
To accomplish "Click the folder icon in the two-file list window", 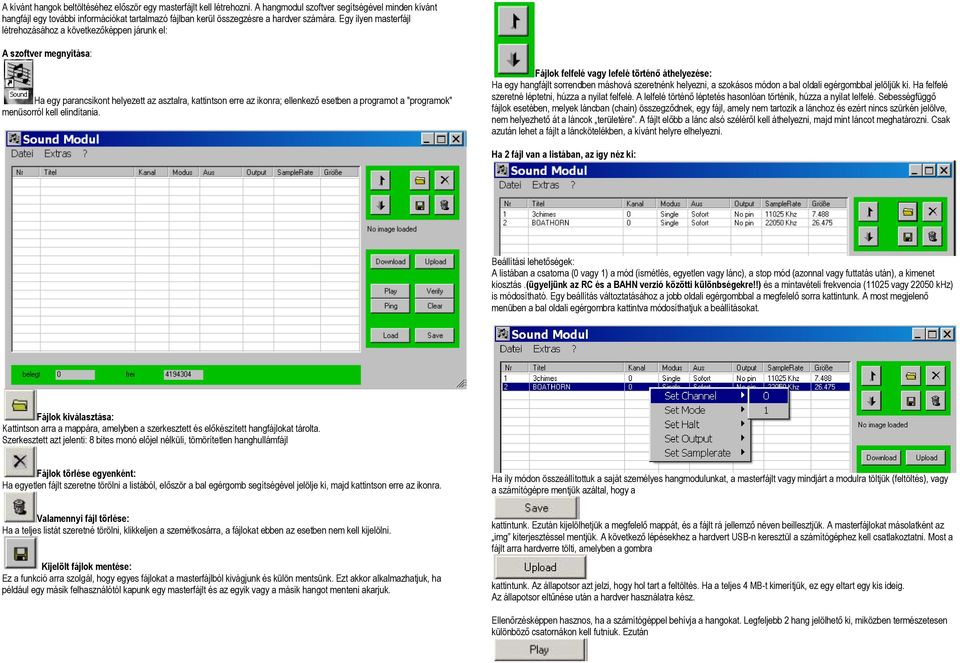I will tap(907, 211).
